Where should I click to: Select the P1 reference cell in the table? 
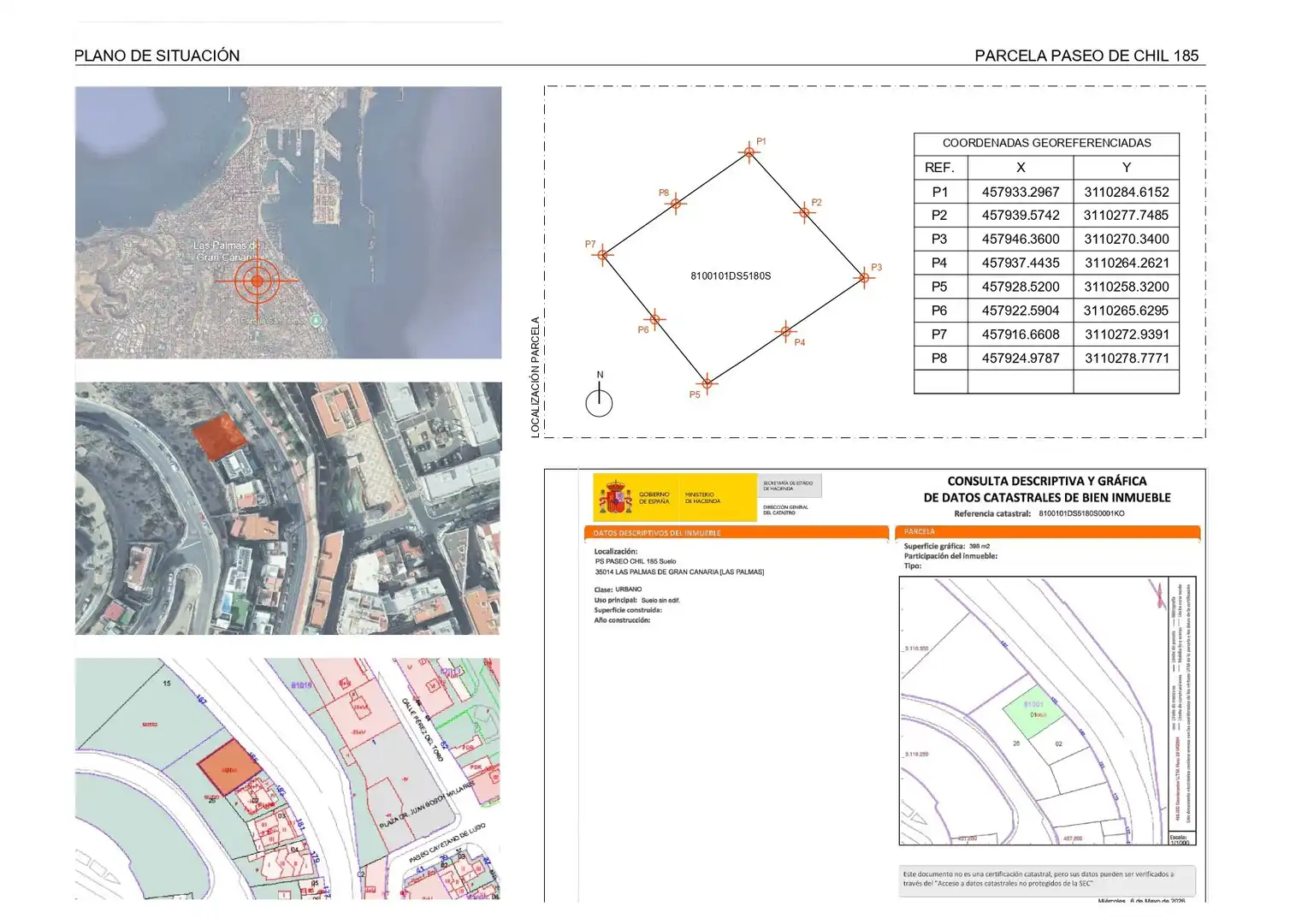(x=940, y=192)
